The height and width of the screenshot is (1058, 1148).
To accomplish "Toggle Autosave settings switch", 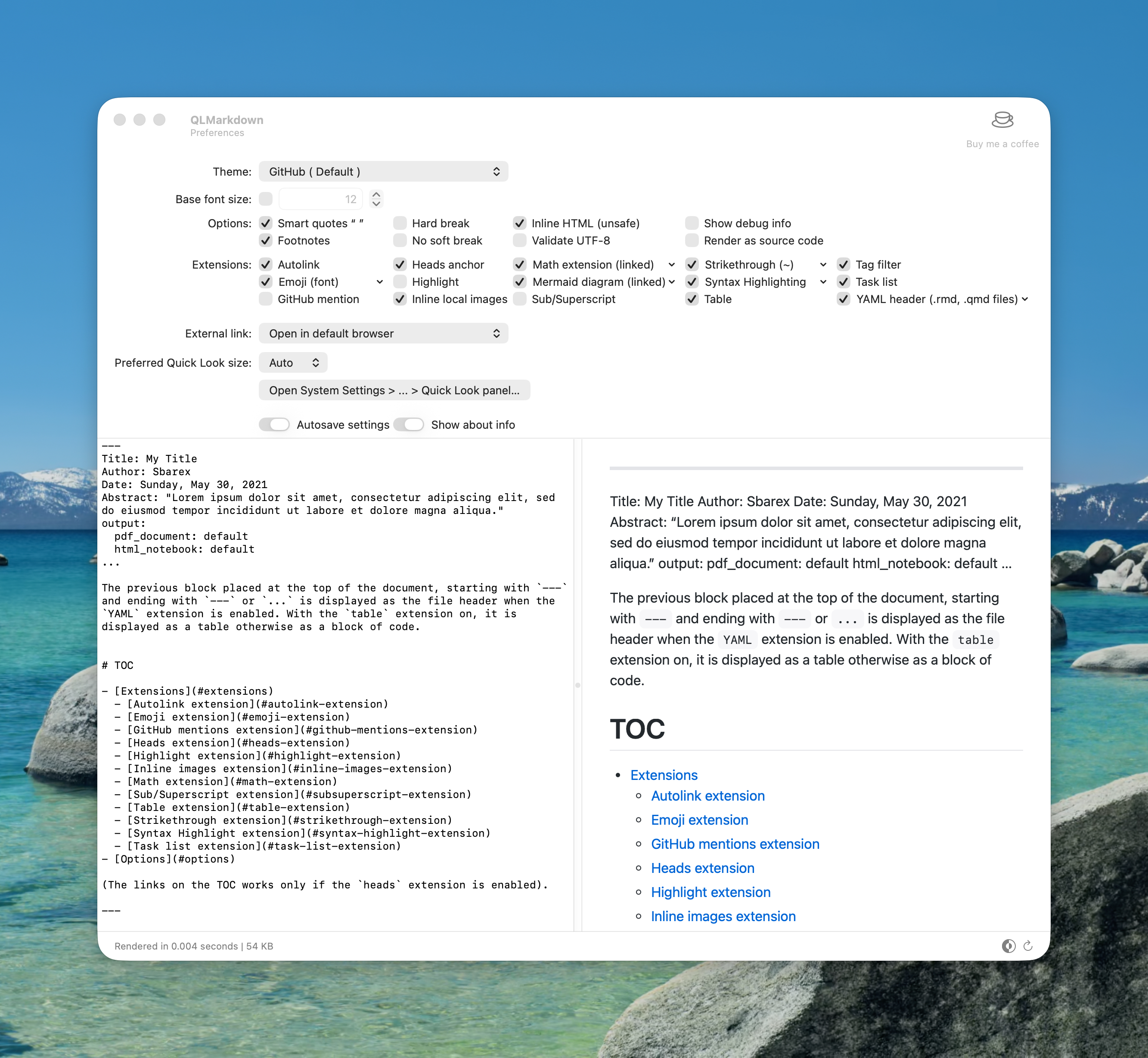I will (x=274, y=424).
